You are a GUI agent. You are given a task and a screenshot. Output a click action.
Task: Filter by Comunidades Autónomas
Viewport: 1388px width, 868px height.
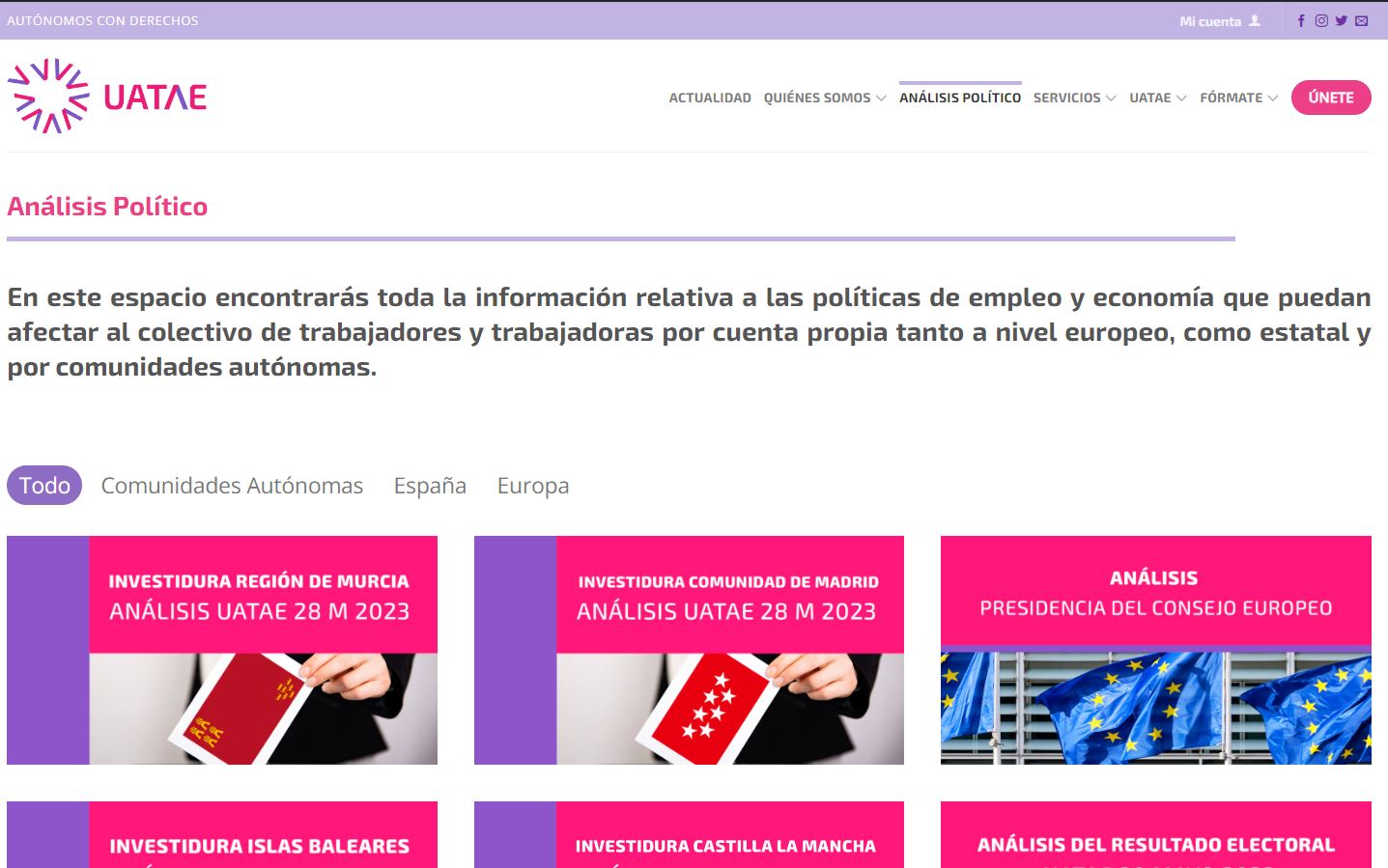click(232, 486)
